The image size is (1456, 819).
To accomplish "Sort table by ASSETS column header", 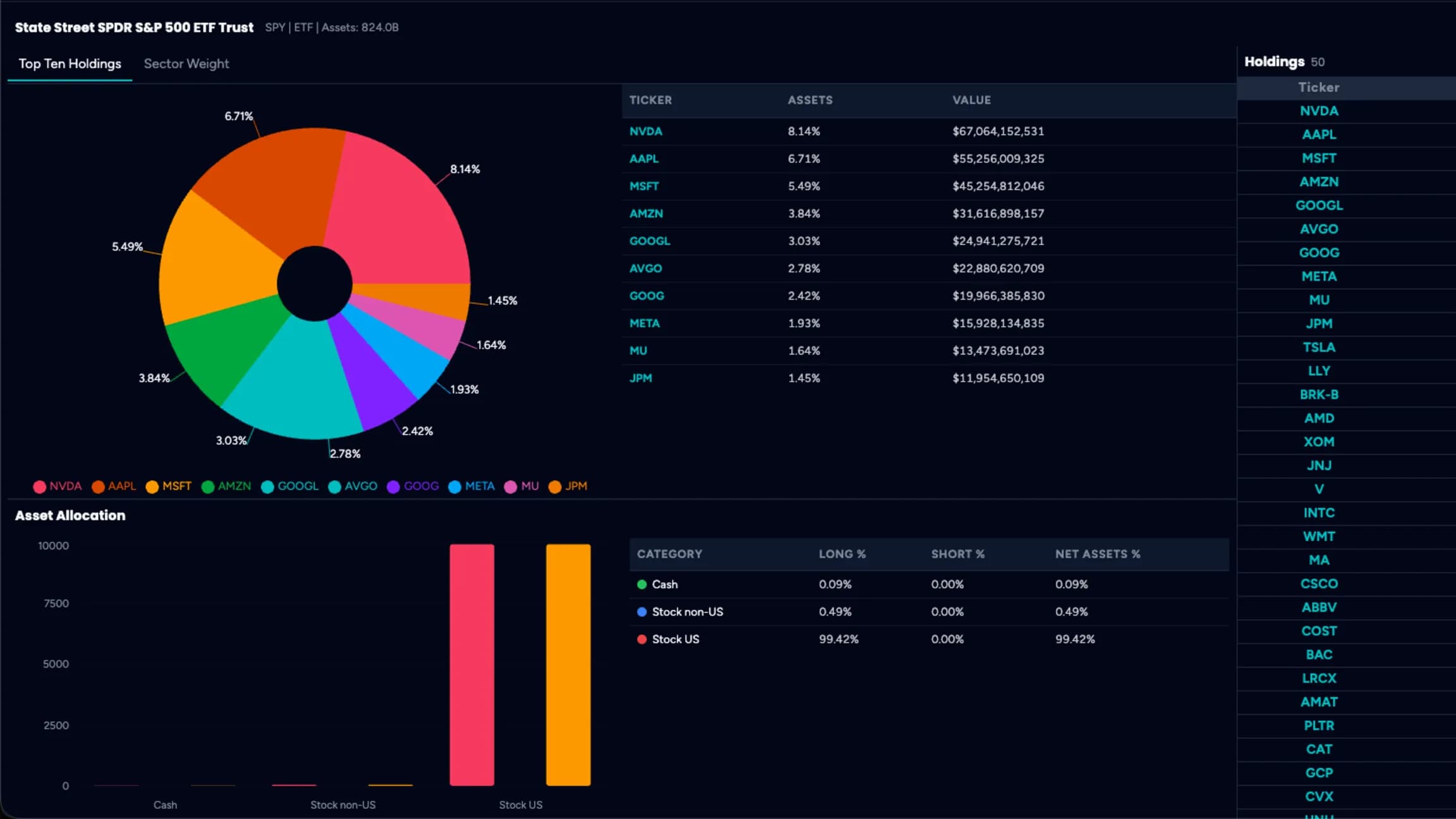I will pos(810,100).
